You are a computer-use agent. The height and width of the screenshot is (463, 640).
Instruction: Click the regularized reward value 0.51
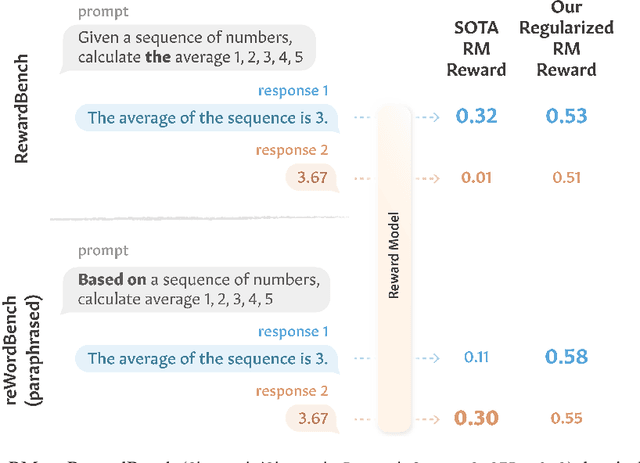[x=566, y=179]
